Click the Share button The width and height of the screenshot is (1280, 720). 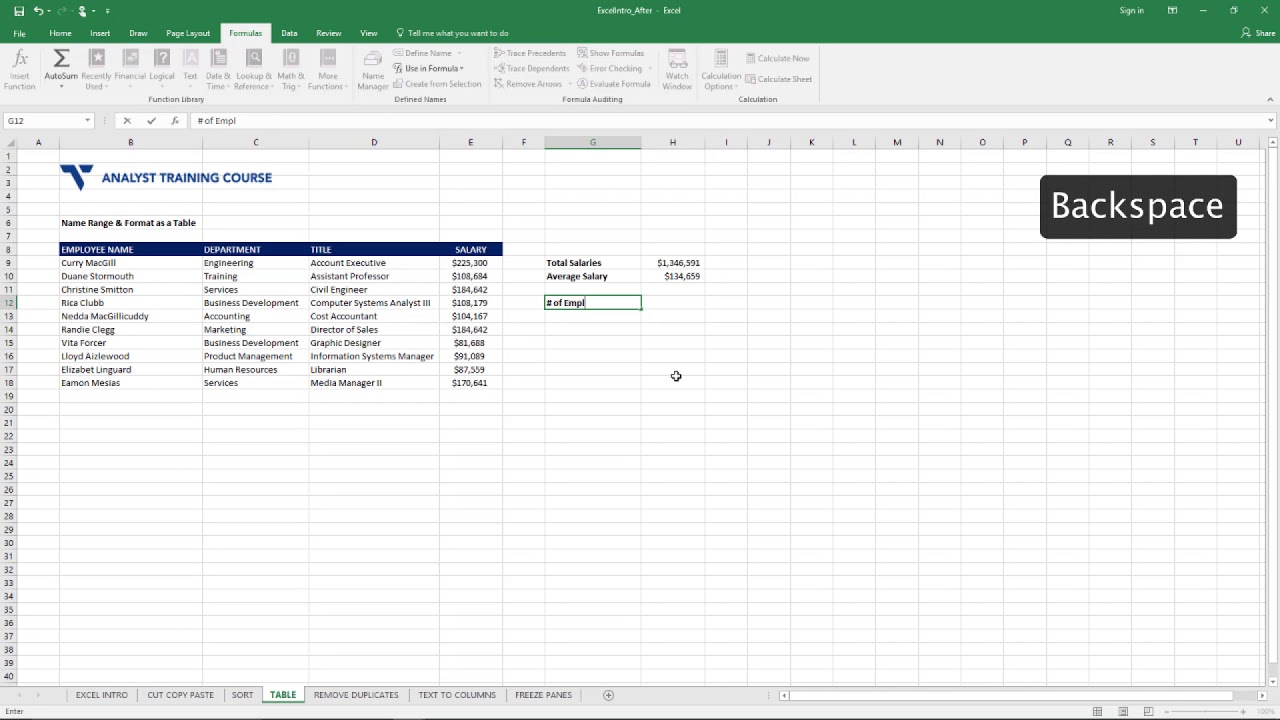point(1258,33)
